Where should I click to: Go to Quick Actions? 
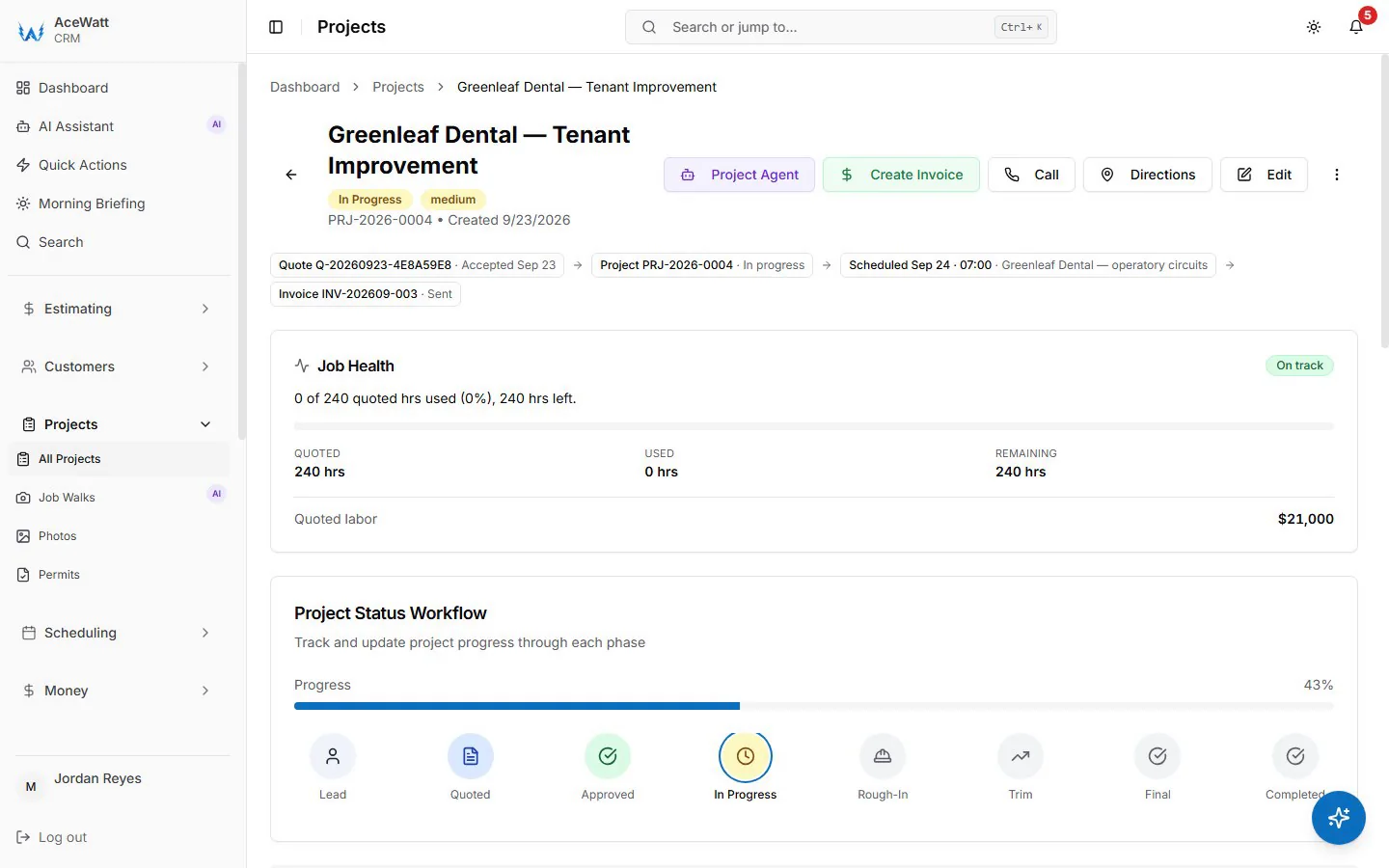[119, 165]
